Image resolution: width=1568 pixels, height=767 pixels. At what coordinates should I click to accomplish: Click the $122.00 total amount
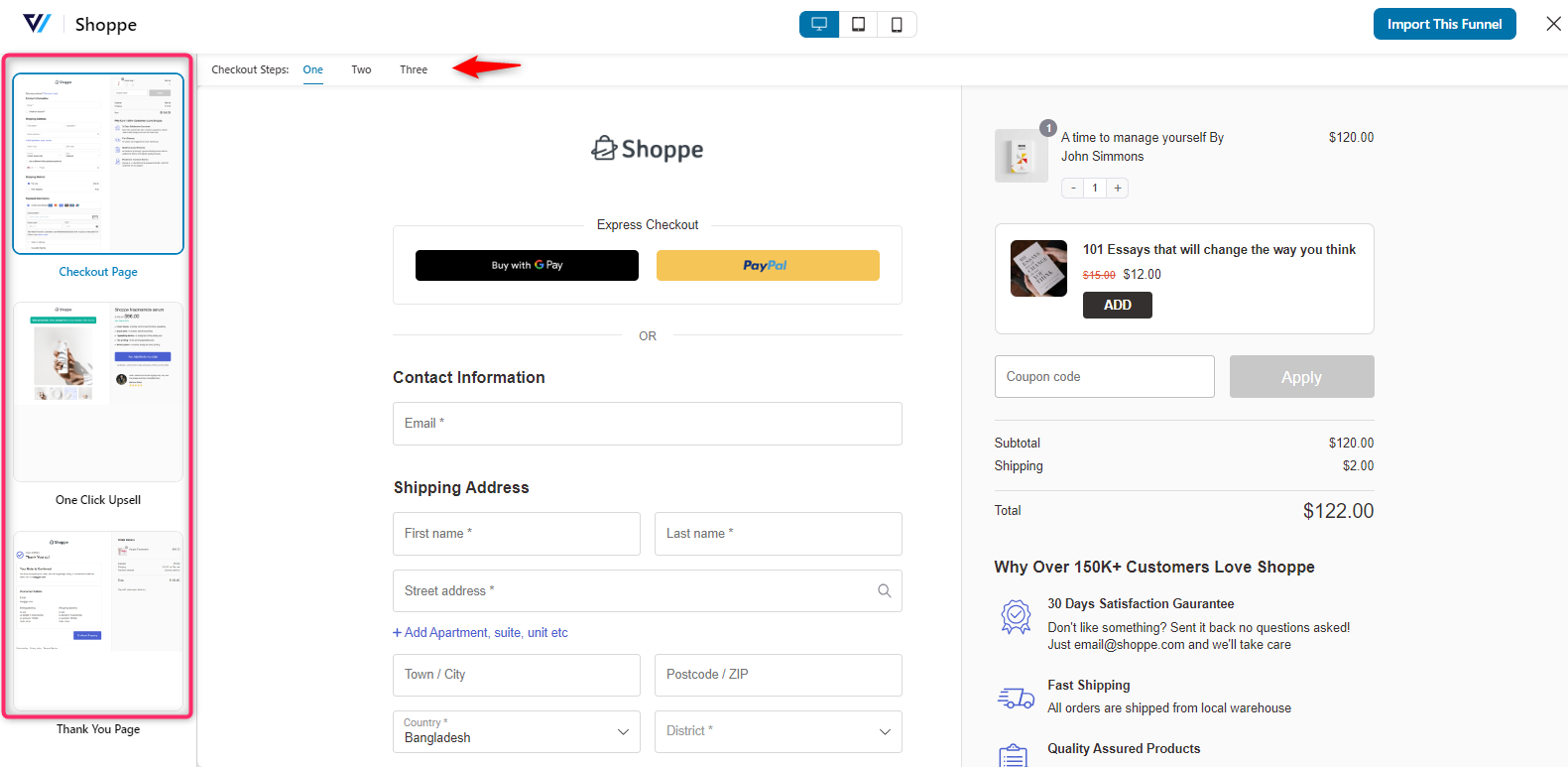click(x=1338, y=511)
